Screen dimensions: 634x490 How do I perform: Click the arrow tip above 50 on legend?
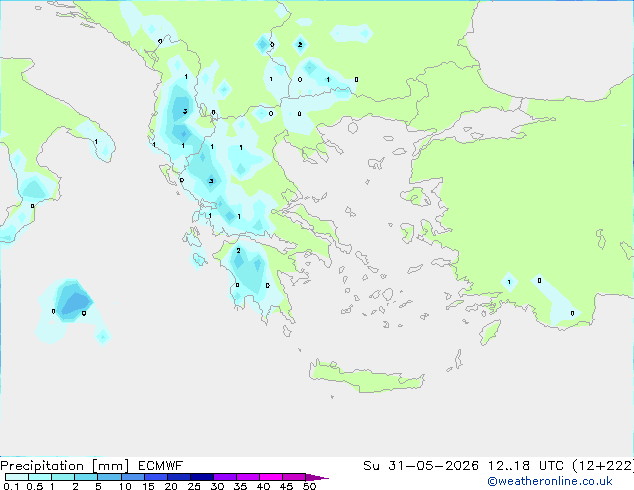tap(318, 477)
